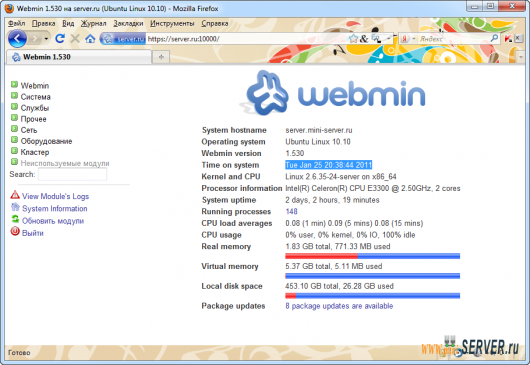Click the Virtual memory usage bar
530x365 pixels.
tap(372, 276)
